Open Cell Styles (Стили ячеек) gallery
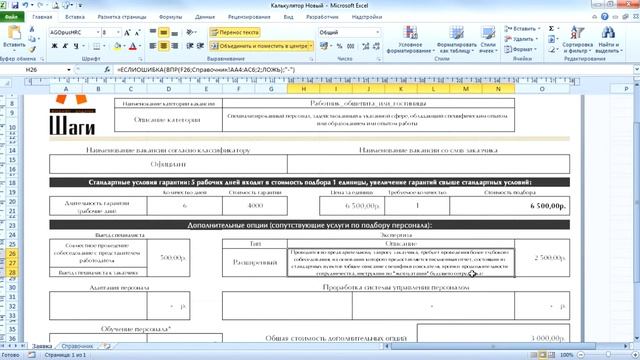Screen dimensions: 640x360 coord(488,40)
